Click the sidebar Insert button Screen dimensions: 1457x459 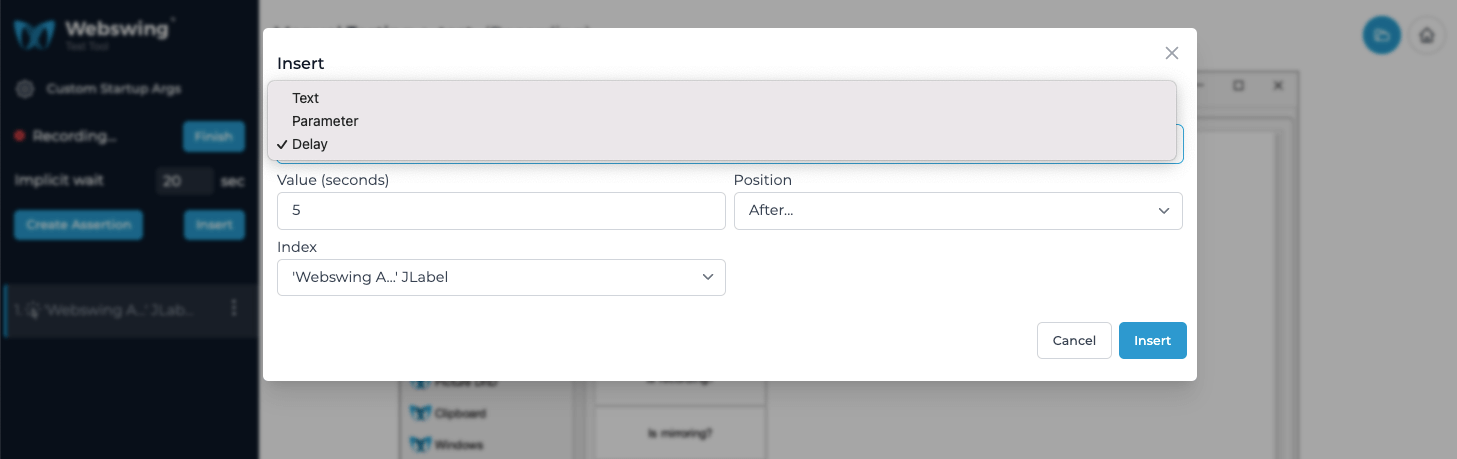[214, 225]
